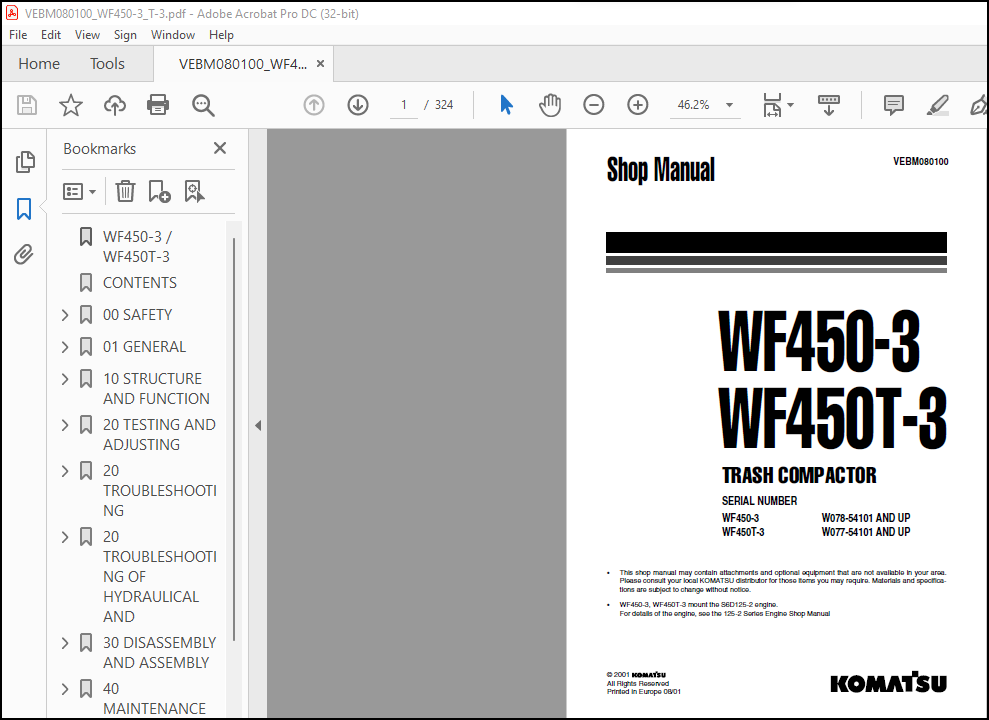Open the Attachments paperclip panel
Image resolution: width=989 pixels, height=720 pixels.
click(24, 255)
